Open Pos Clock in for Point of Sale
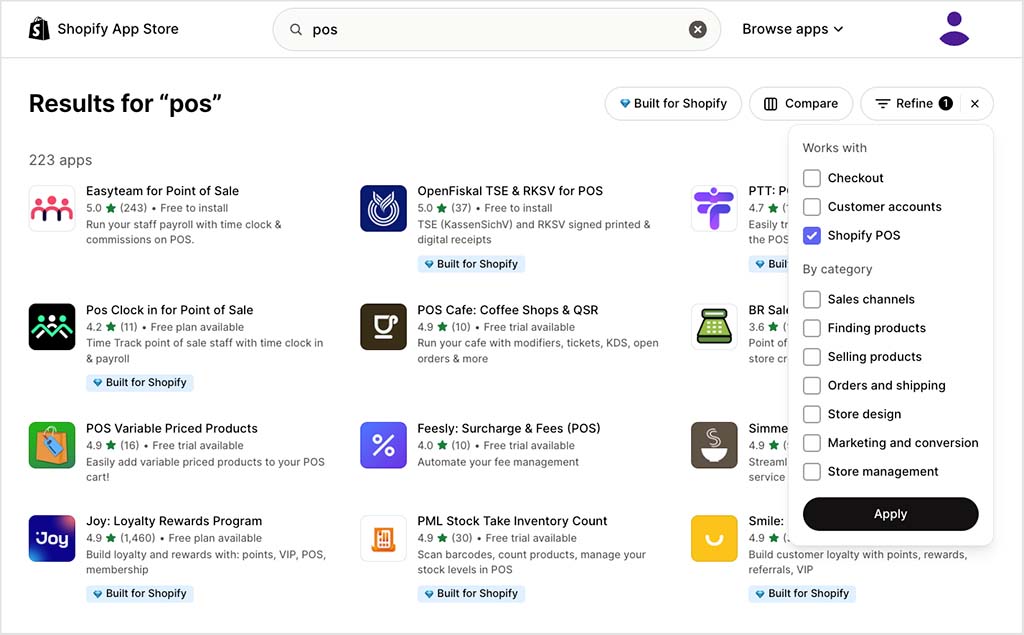Screen dimensions: 1024x635 170,310
